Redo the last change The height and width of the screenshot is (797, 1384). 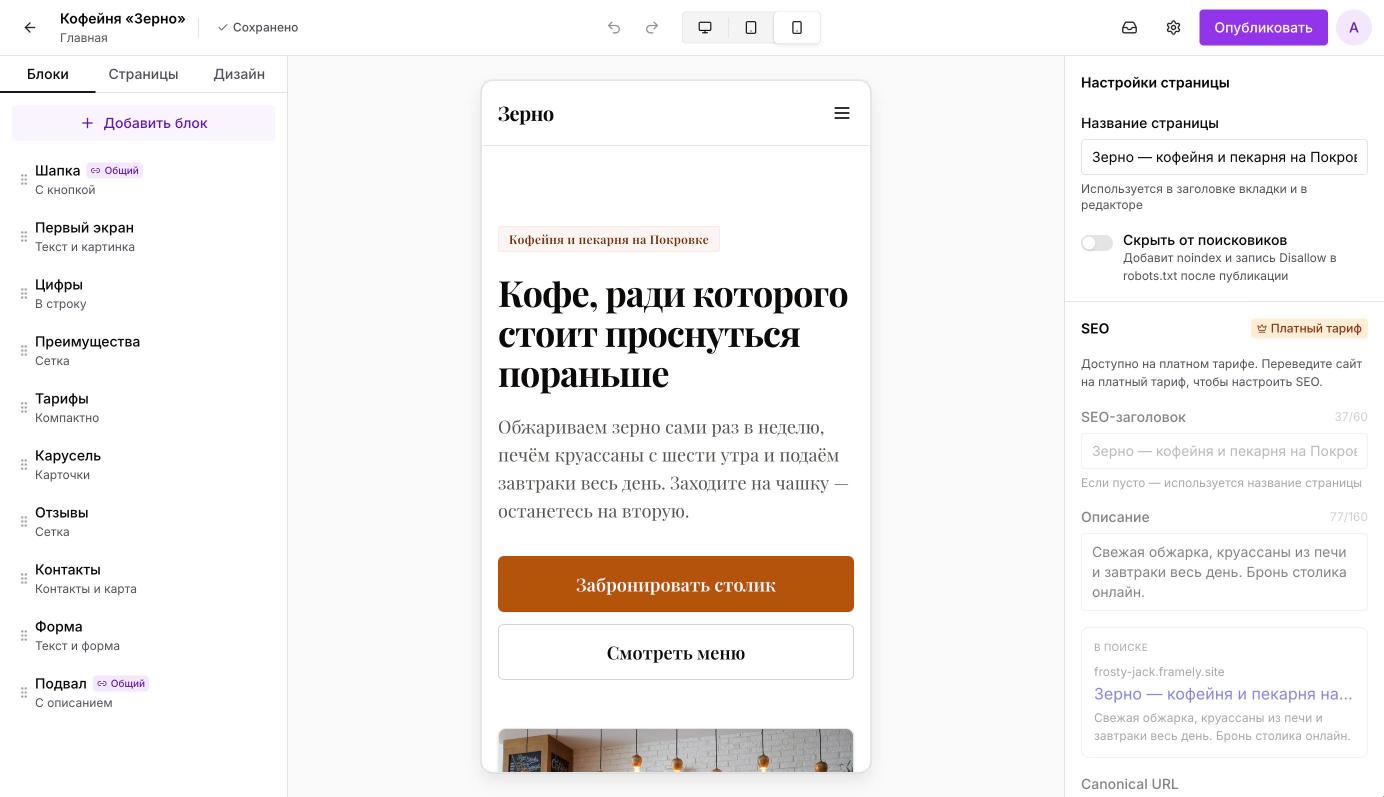tap(652, 28)
